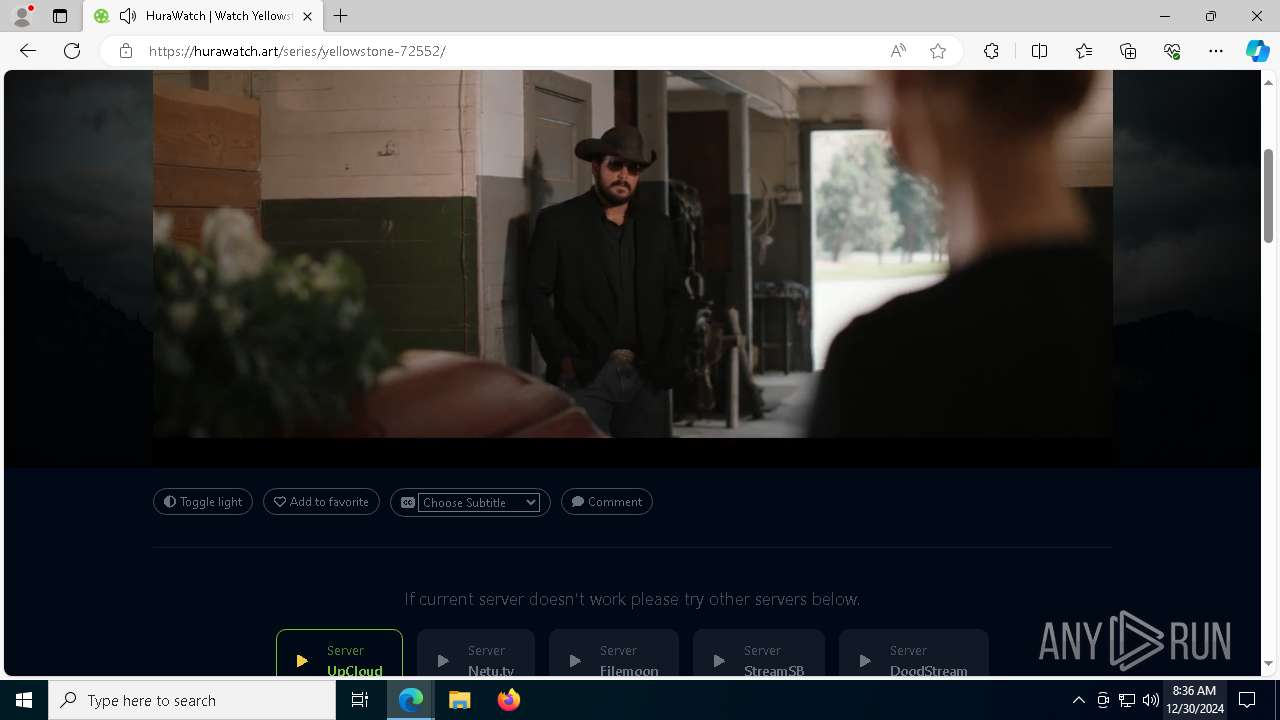Open network status tray icon

(x=1127, y=700)
